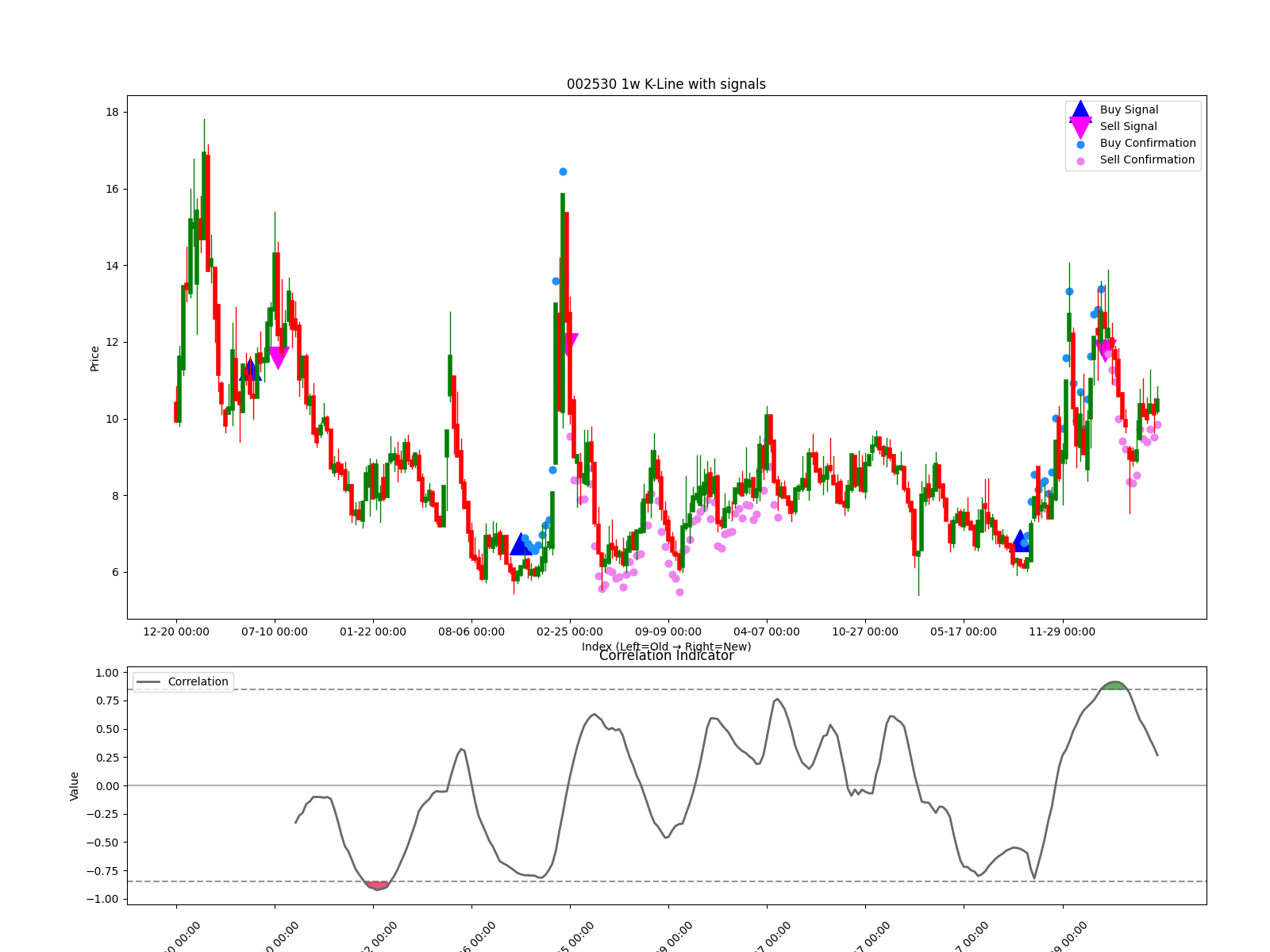Screen dimensions: 1270x952
Task: Click the '02-25 00:00' x-axis tick label
Action: [x=570, y=631]
